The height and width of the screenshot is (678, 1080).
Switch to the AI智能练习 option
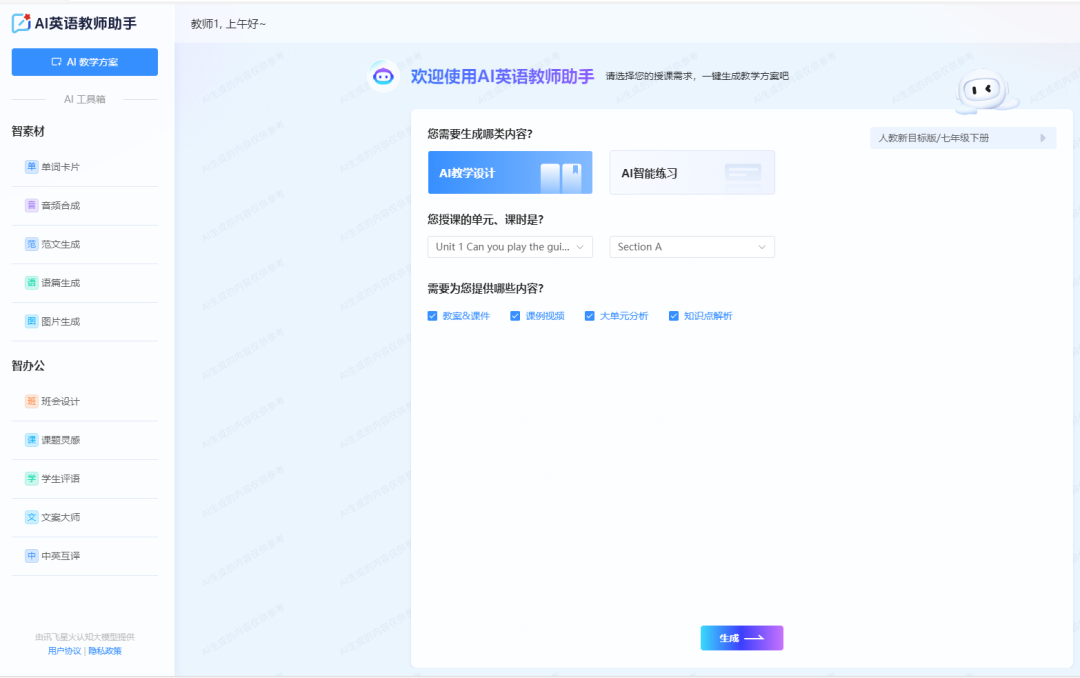(x=692, y=173)
